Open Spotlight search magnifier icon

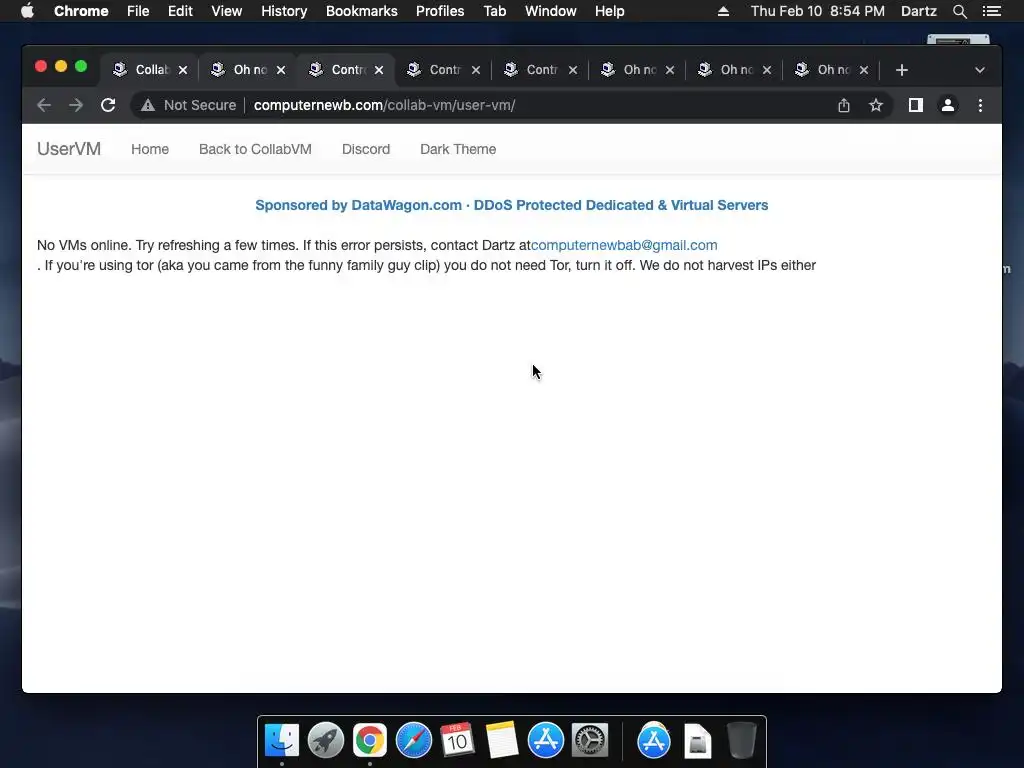959,11
